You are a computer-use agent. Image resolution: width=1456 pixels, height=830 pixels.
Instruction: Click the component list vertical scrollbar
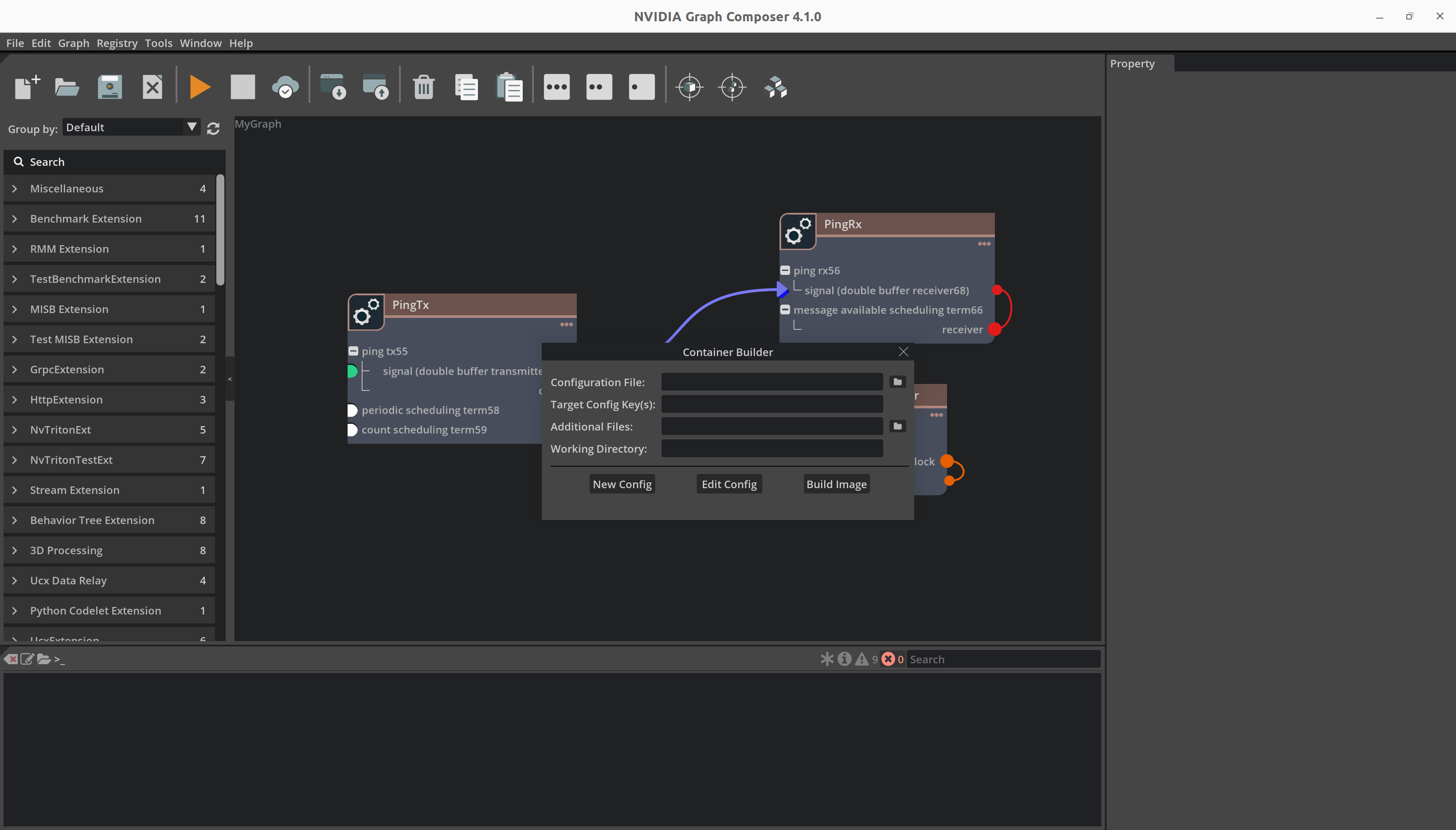(220, 230)
